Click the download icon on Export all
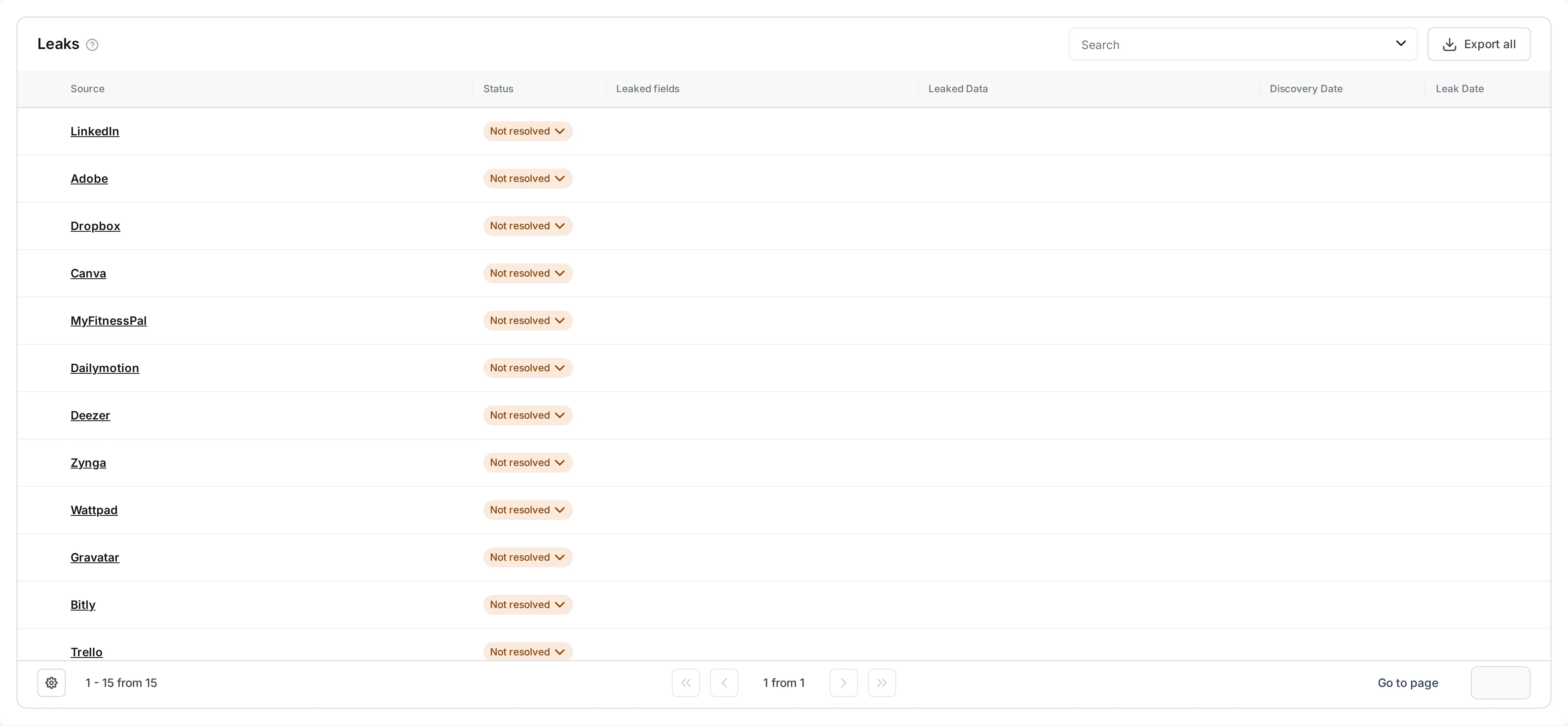Screen dimensions: 1568x726 pyautogui.click(x=1450, y=44)
